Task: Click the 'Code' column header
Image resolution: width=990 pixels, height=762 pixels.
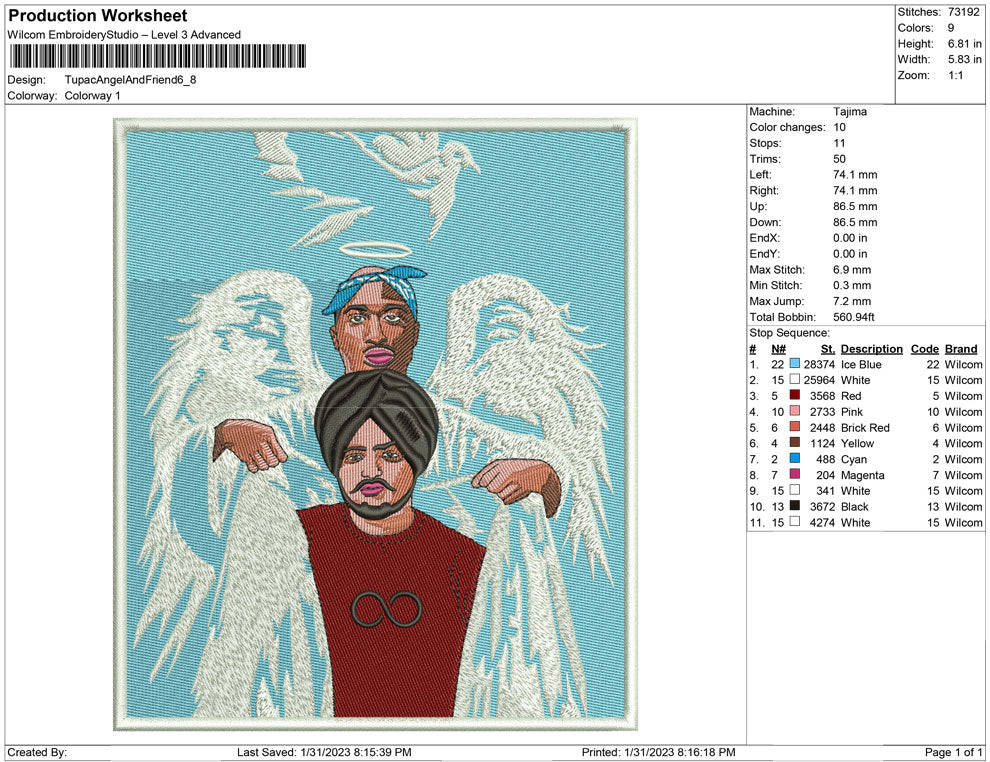Action: [924, 348]
